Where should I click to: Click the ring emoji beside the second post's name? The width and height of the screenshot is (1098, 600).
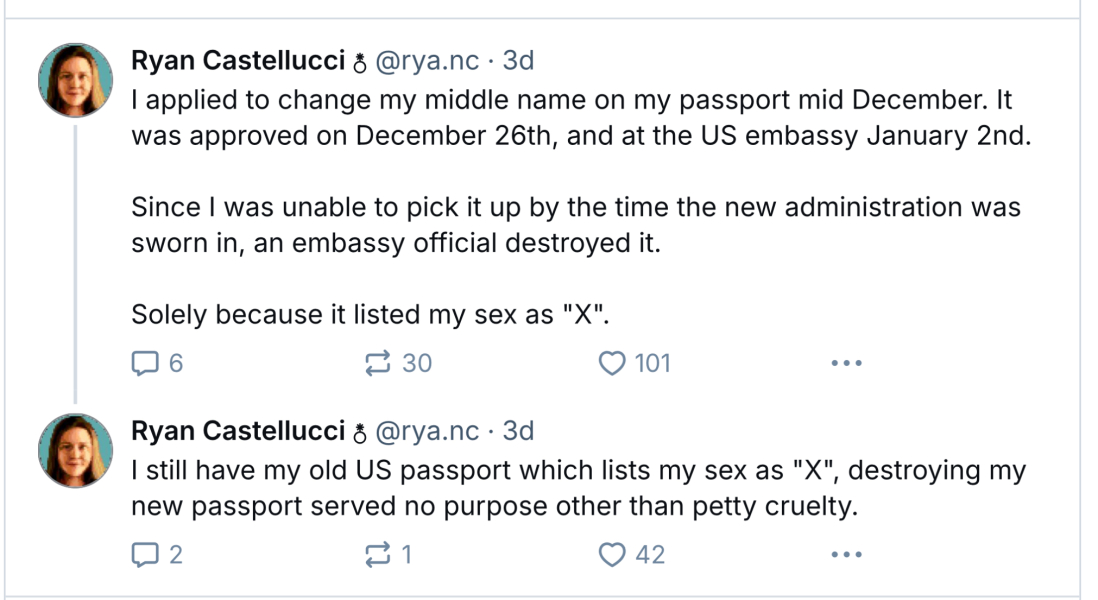359,433
